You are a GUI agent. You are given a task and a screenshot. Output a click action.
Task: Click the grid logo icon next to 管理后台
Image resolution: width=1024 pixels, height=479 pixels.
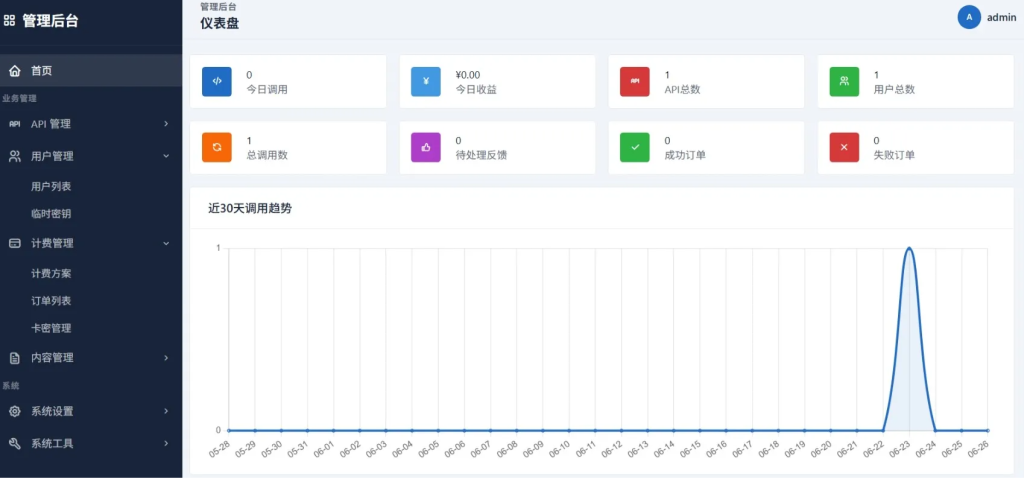tap(9, 21)
